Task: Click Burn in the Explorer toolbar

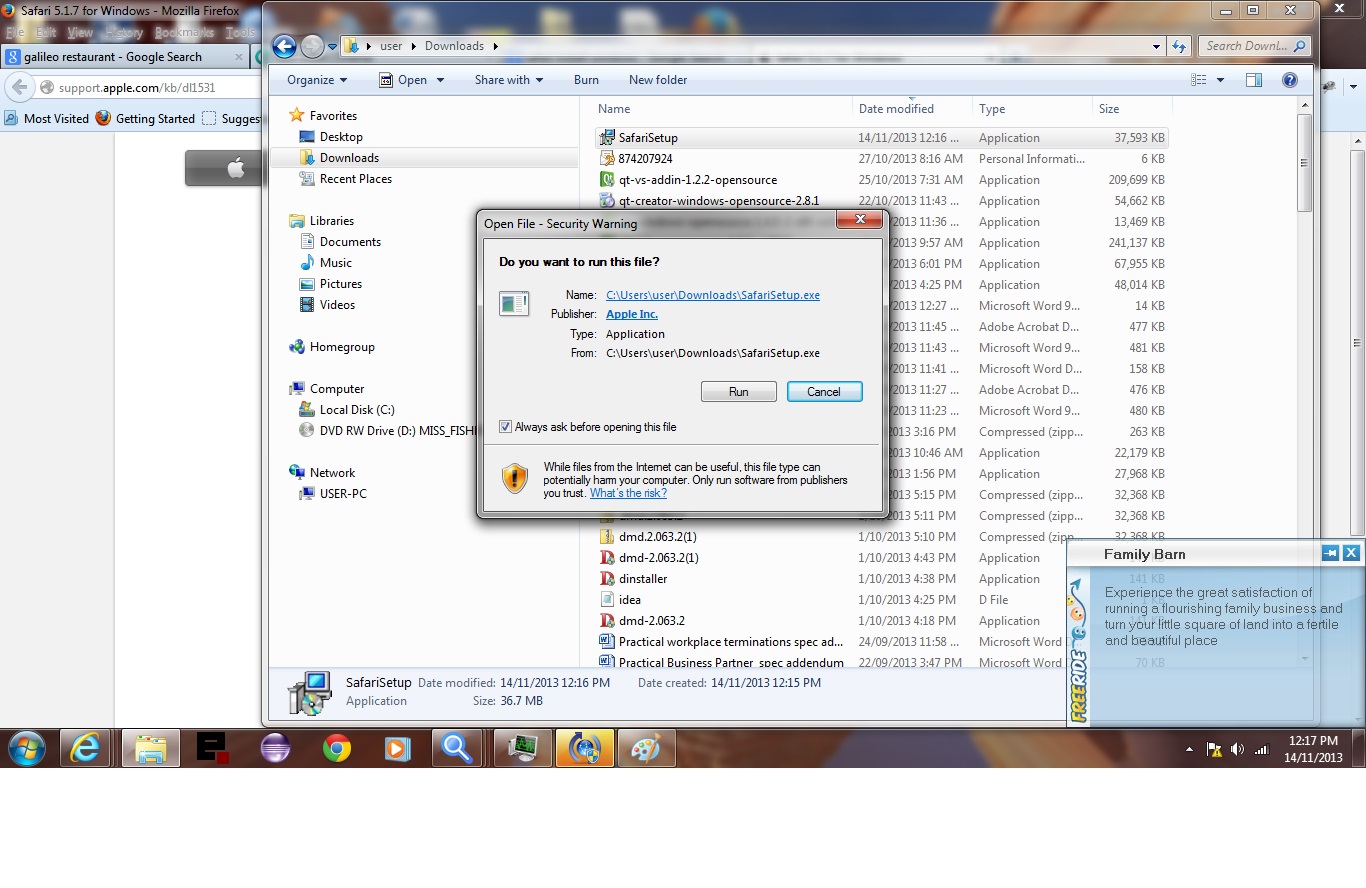Action: tap(586, 80)
